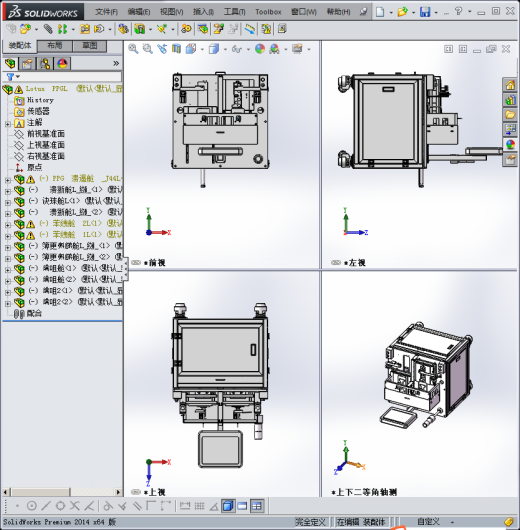Screen dimensions: 520x530
Task: Open SolidWorks Resources home icon in task pane
Action: pyautogui.click(x=510, y=85)
